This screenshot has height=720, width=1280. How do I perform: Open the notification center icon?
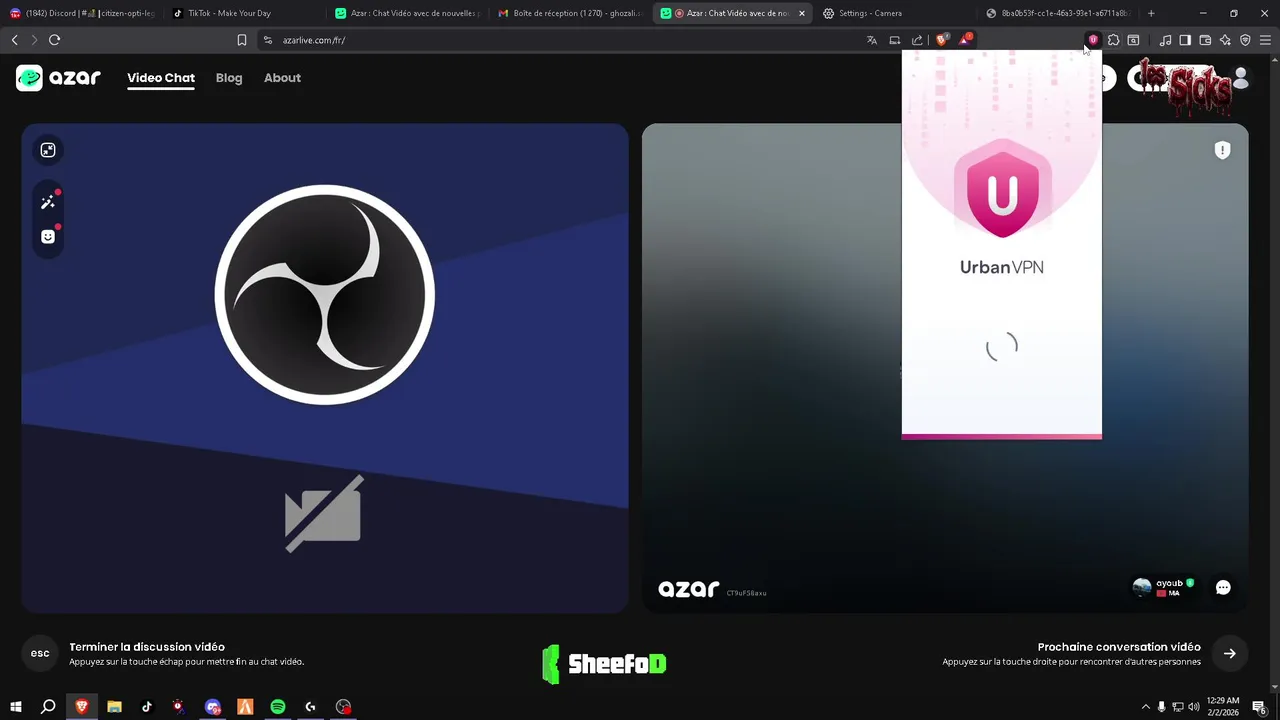point(1260,707)
